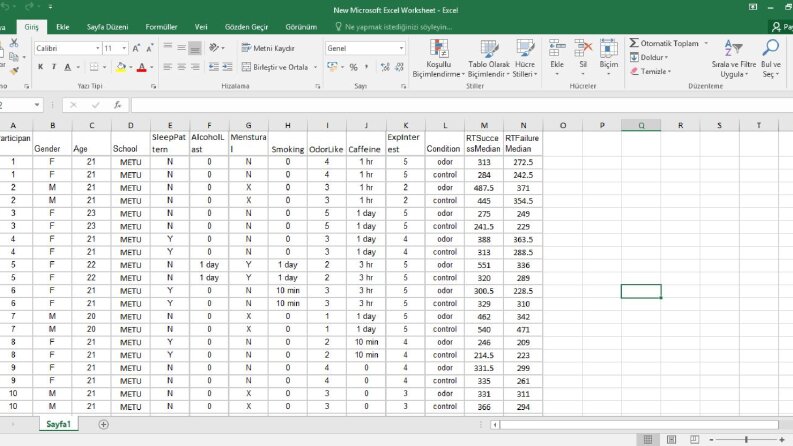Open Genel number format dropdown

click(x=401, y=48)
